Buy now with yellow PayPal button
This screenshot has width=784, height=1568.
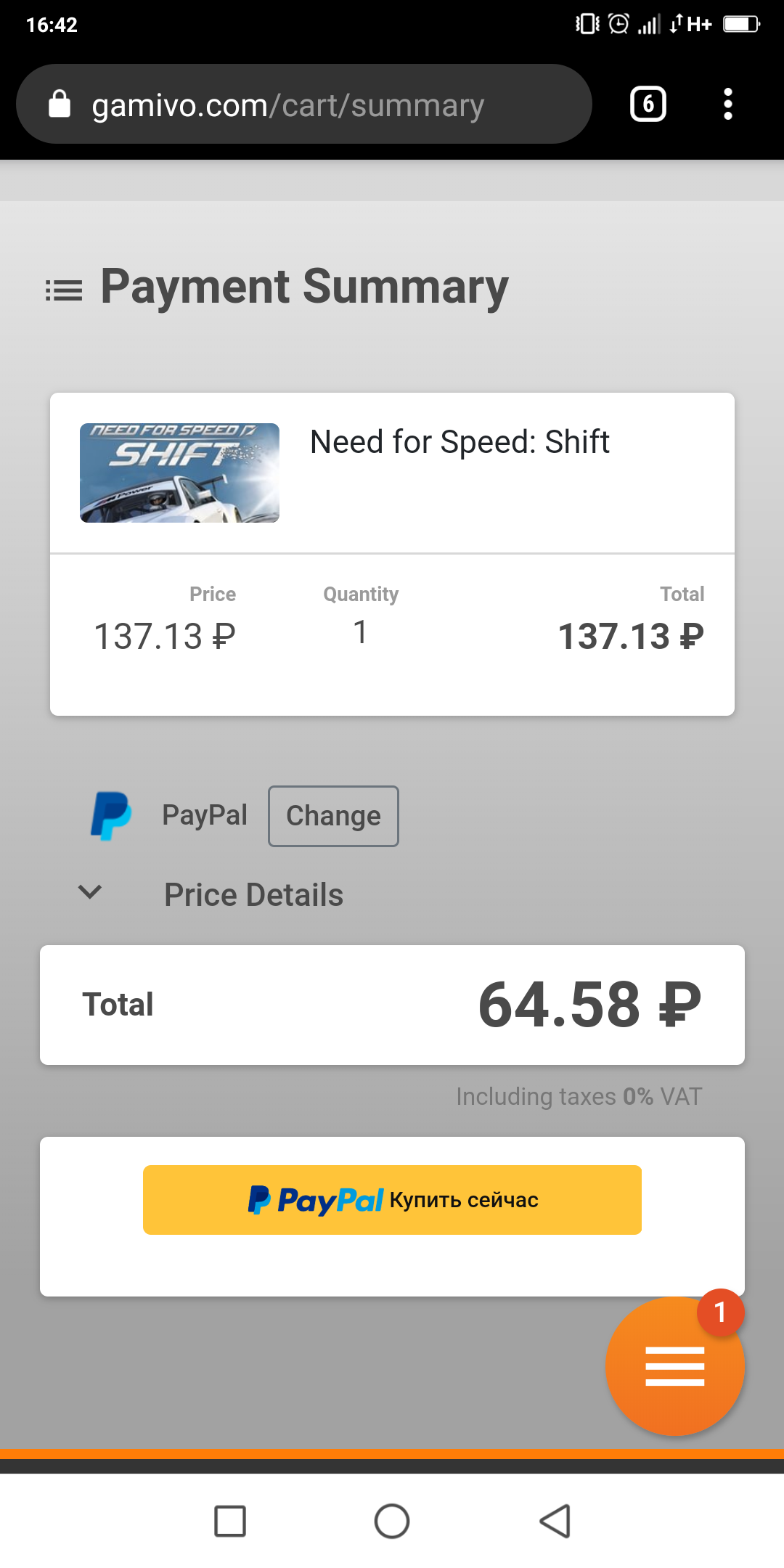click(392, 1200)
